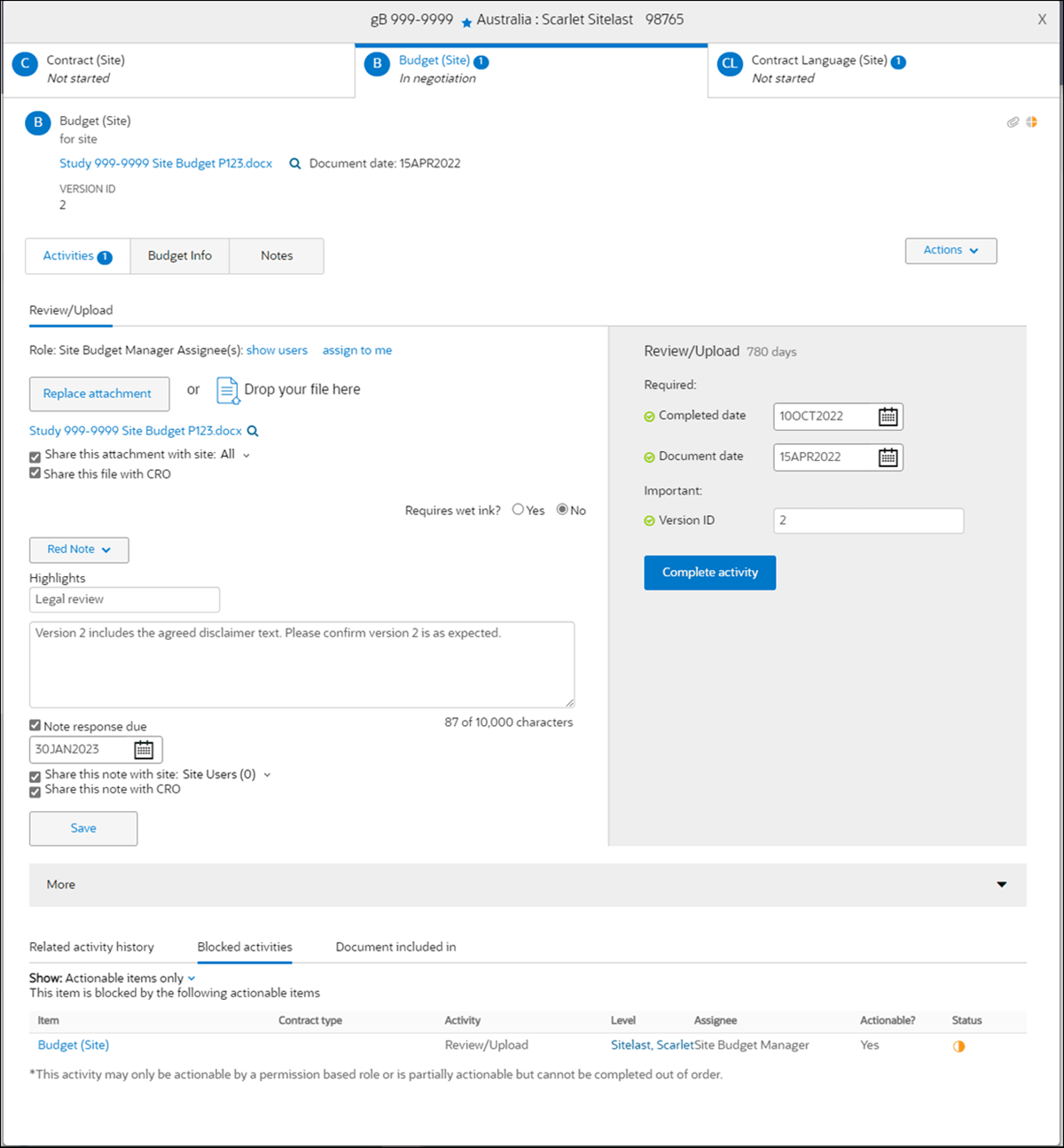Click the paperclip attachments icon
This screenshot has height=1148, width=1064.
coord(1013,121)
